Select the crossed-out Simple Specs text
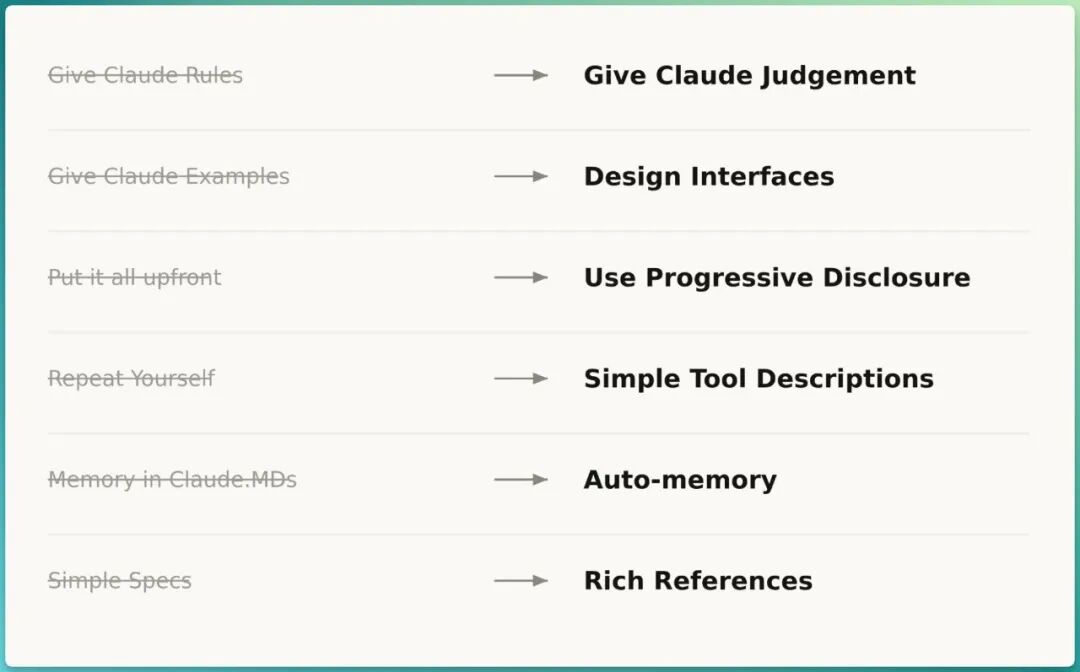Screen dimensions: 1080x672 click(x=120, y=580)
